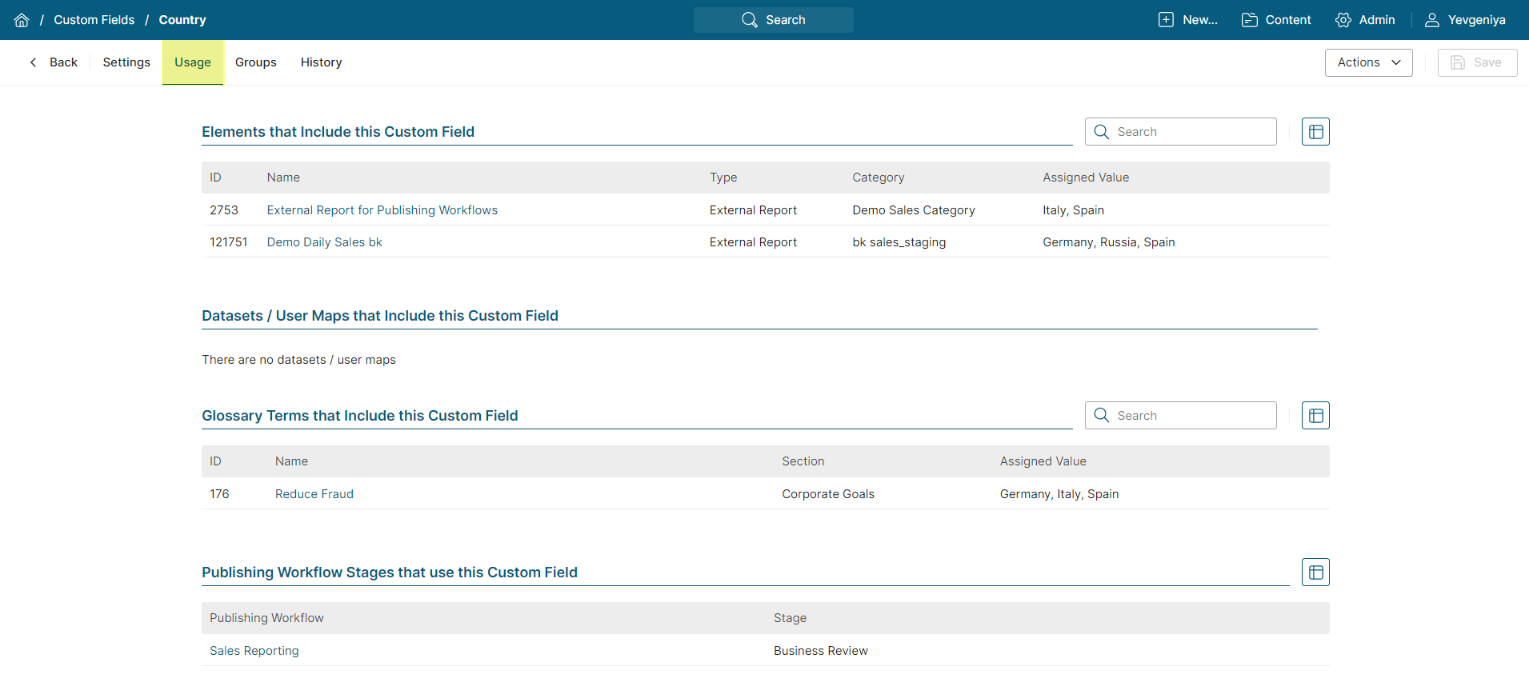The height and width of the screenshot is (678, 1529).
Task: Open the Reduce Fraud glossary term
Action: [x=314, y=494]
